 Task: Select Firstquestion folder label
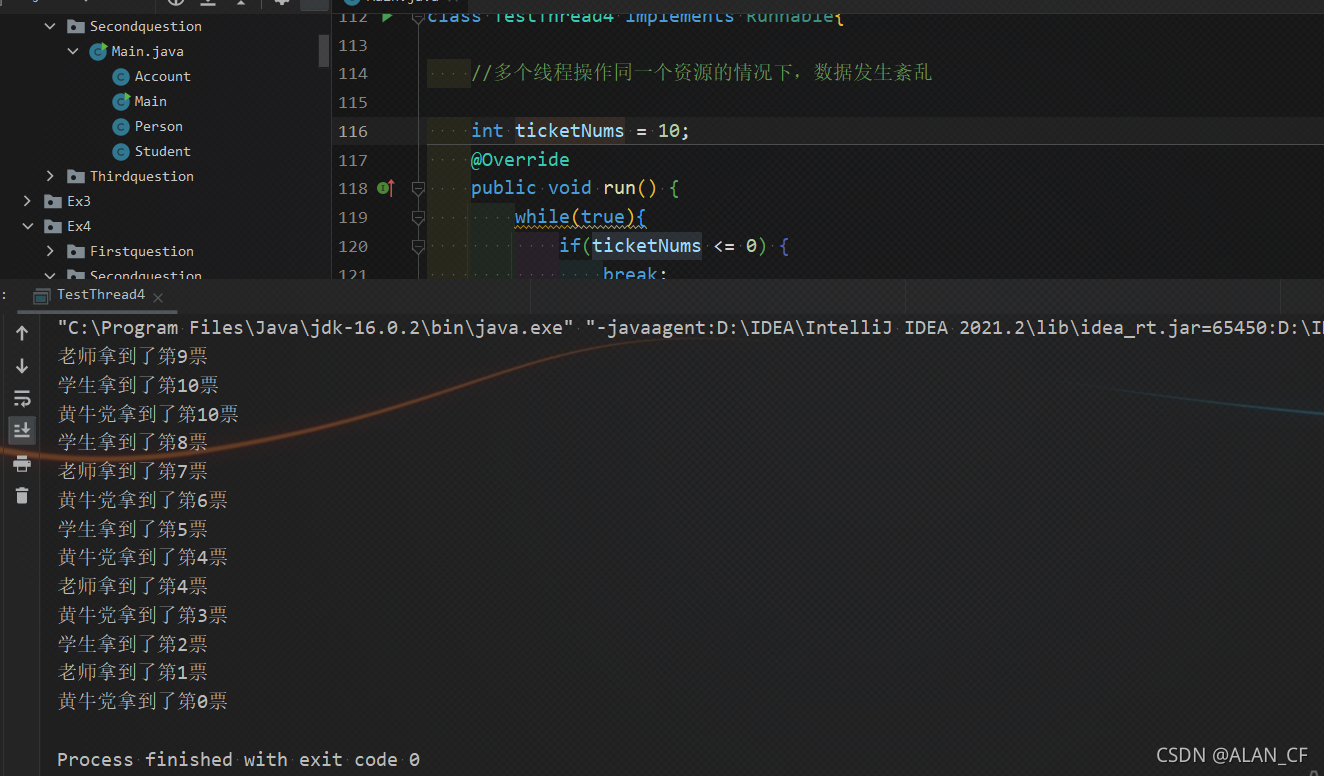tap(142, 251)
